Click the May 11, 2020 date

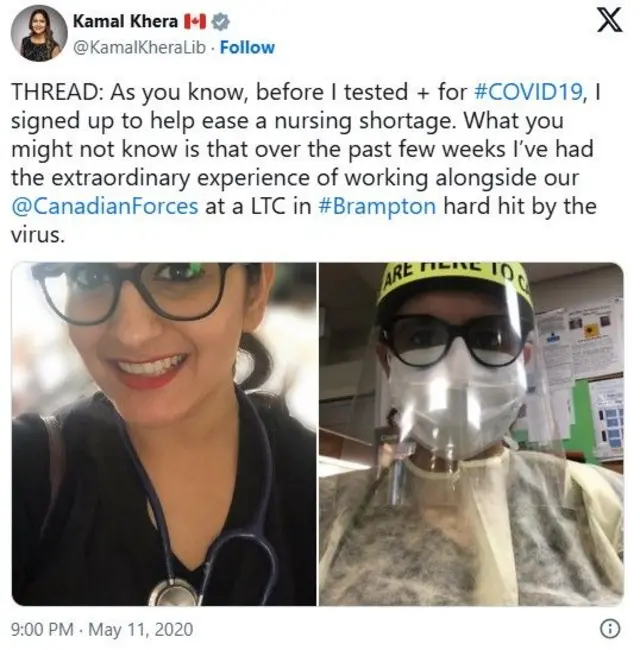(x=141, y=629)
